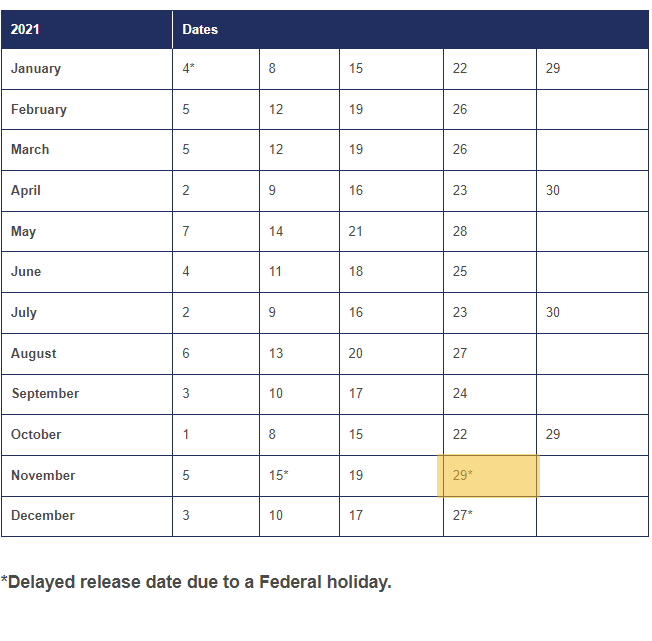Click the 2021 header cell
The width and height of the screenshot is (652, 641).
coord(27,29)
